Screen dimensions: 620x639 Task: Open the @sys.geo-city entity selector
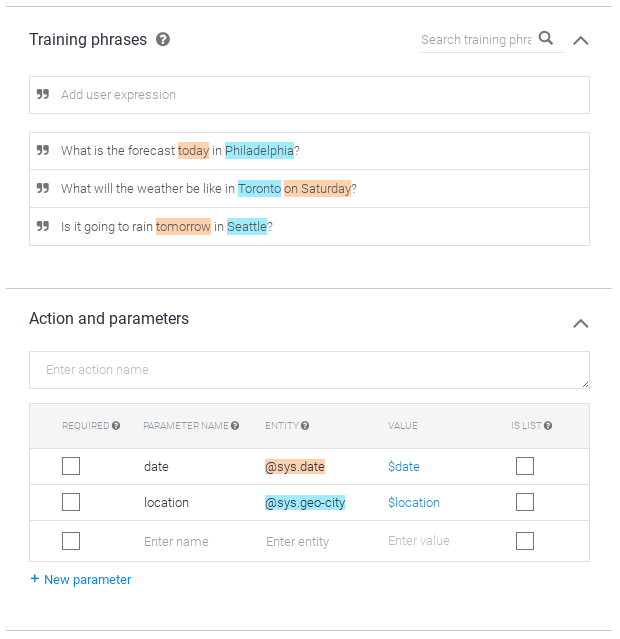305,503
